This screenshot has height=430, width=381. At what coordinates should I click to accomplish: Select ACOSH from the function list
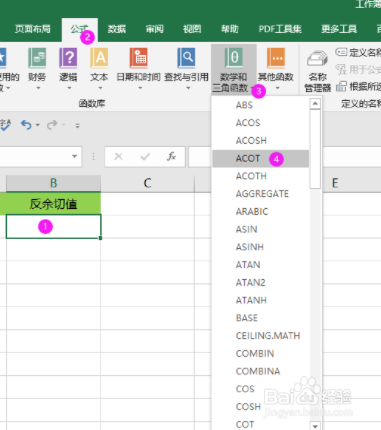pos(261,140)
